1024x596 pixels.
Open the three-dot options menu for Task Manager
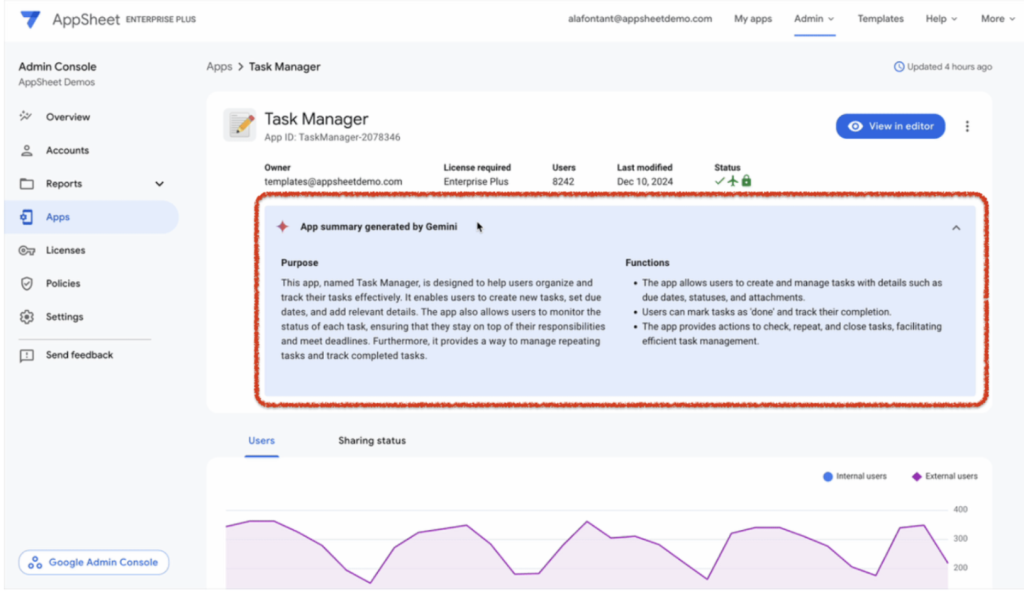tap(967, 126)
